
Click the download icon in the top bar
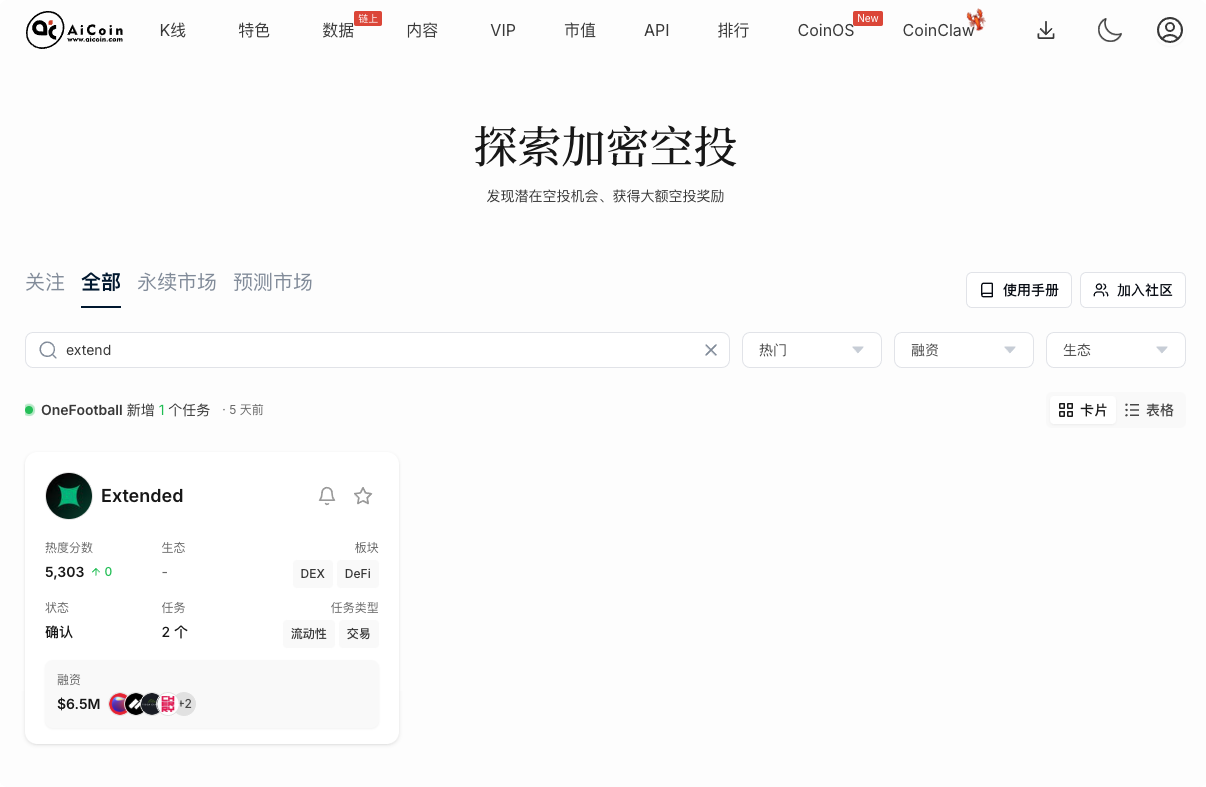click(x=1046, y=30)
